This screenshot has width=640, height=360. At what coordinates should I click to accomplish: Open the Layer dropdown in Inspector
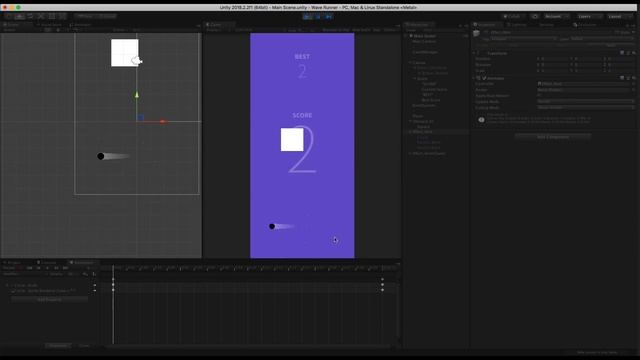pos(602,39)
